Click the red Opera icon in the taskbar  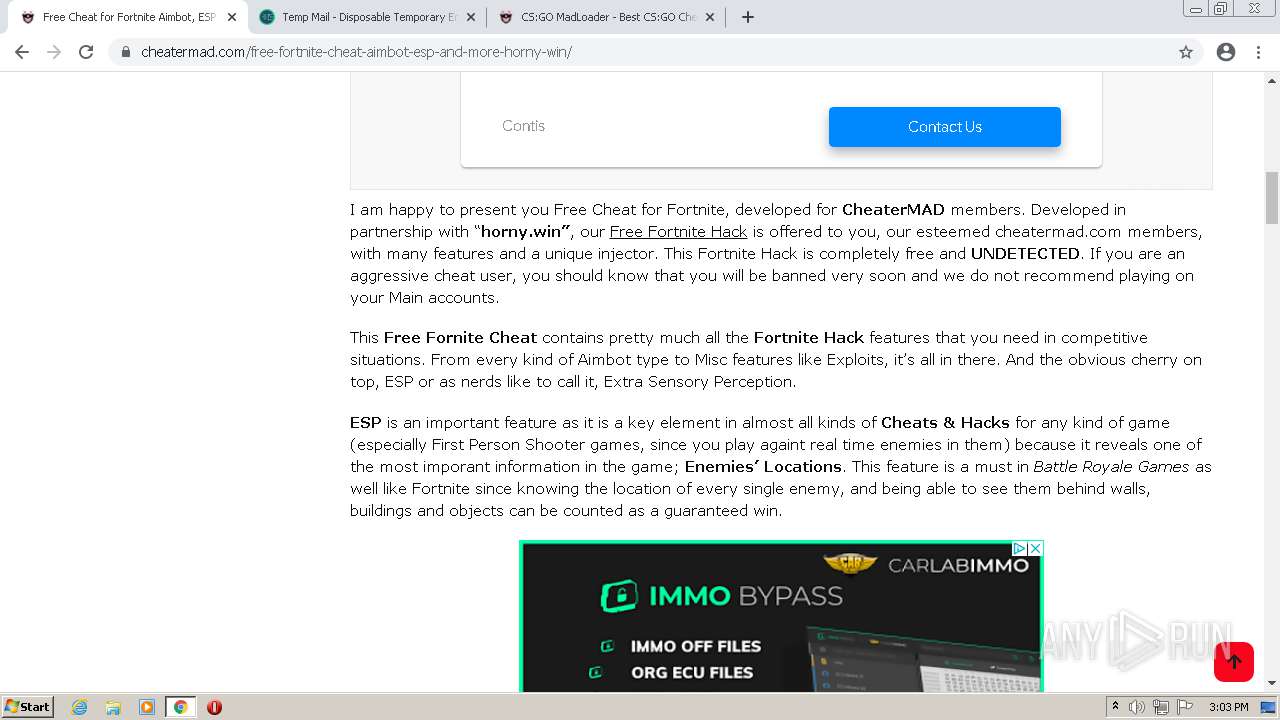point(214,707)
